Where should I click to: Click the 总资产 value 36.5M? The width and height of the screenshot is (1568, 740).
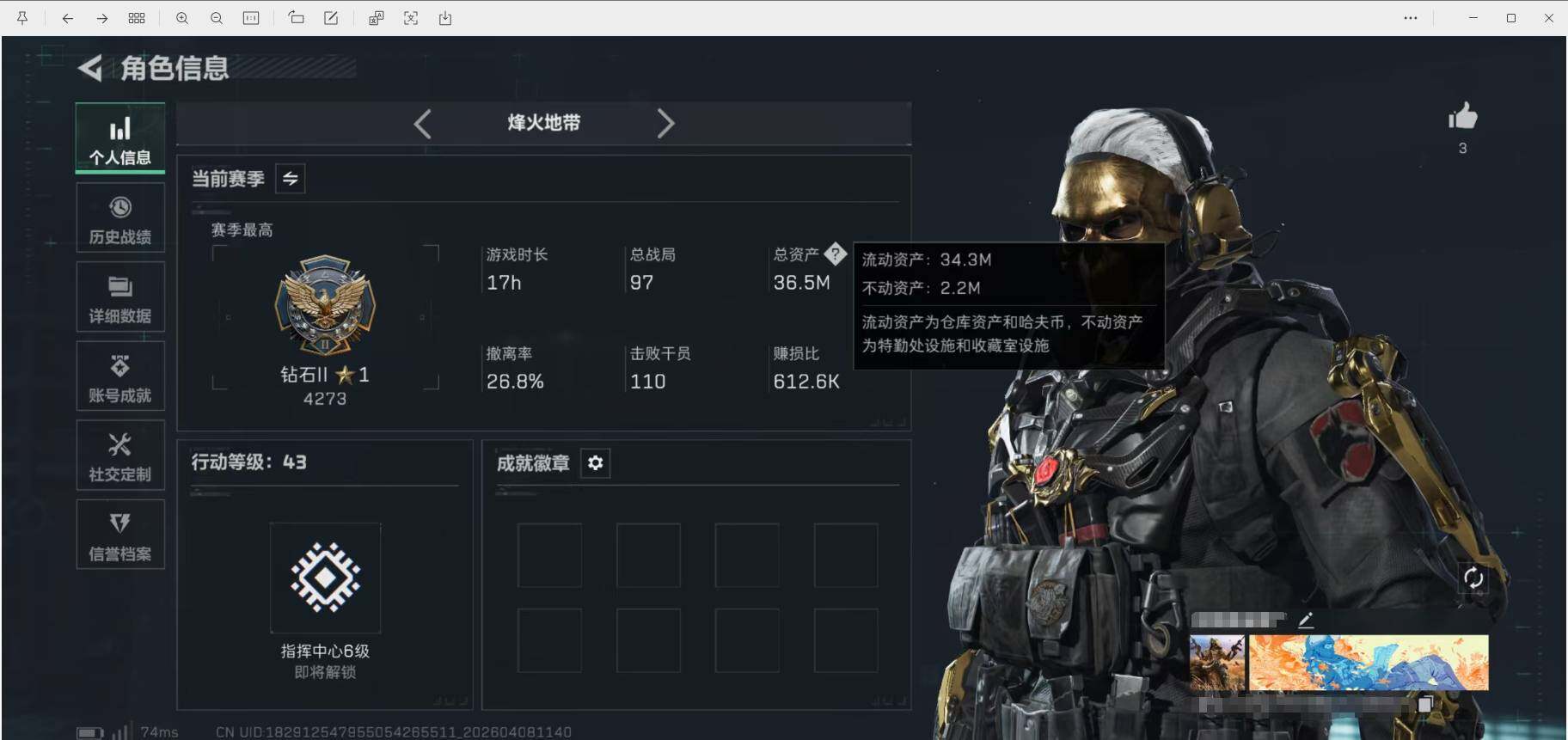(801, 283)
